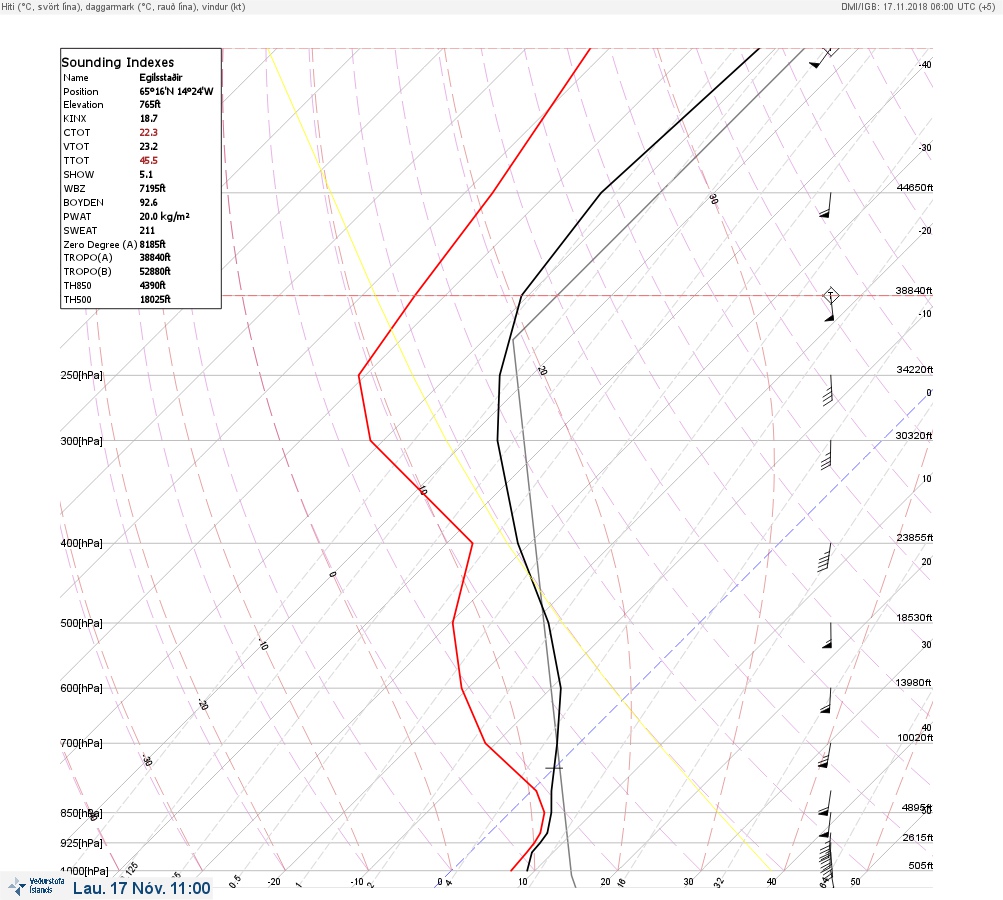Click the position value 65°16'N 14°24'W
The height and width of the screenshot is (900, 1003).
(176, 91)
